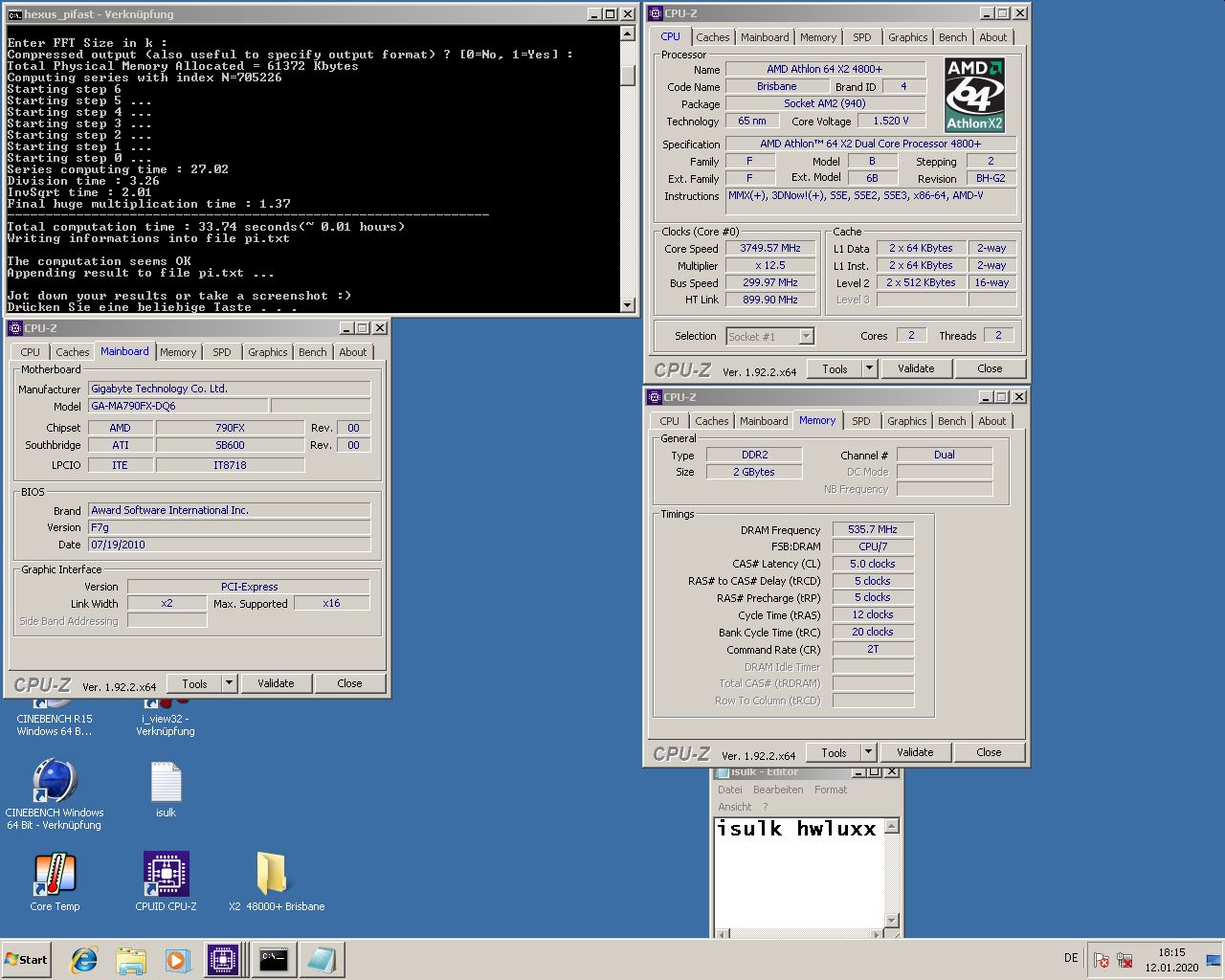
Task: Click the isulk Editor window title icon
Action: tap(723, 771)
